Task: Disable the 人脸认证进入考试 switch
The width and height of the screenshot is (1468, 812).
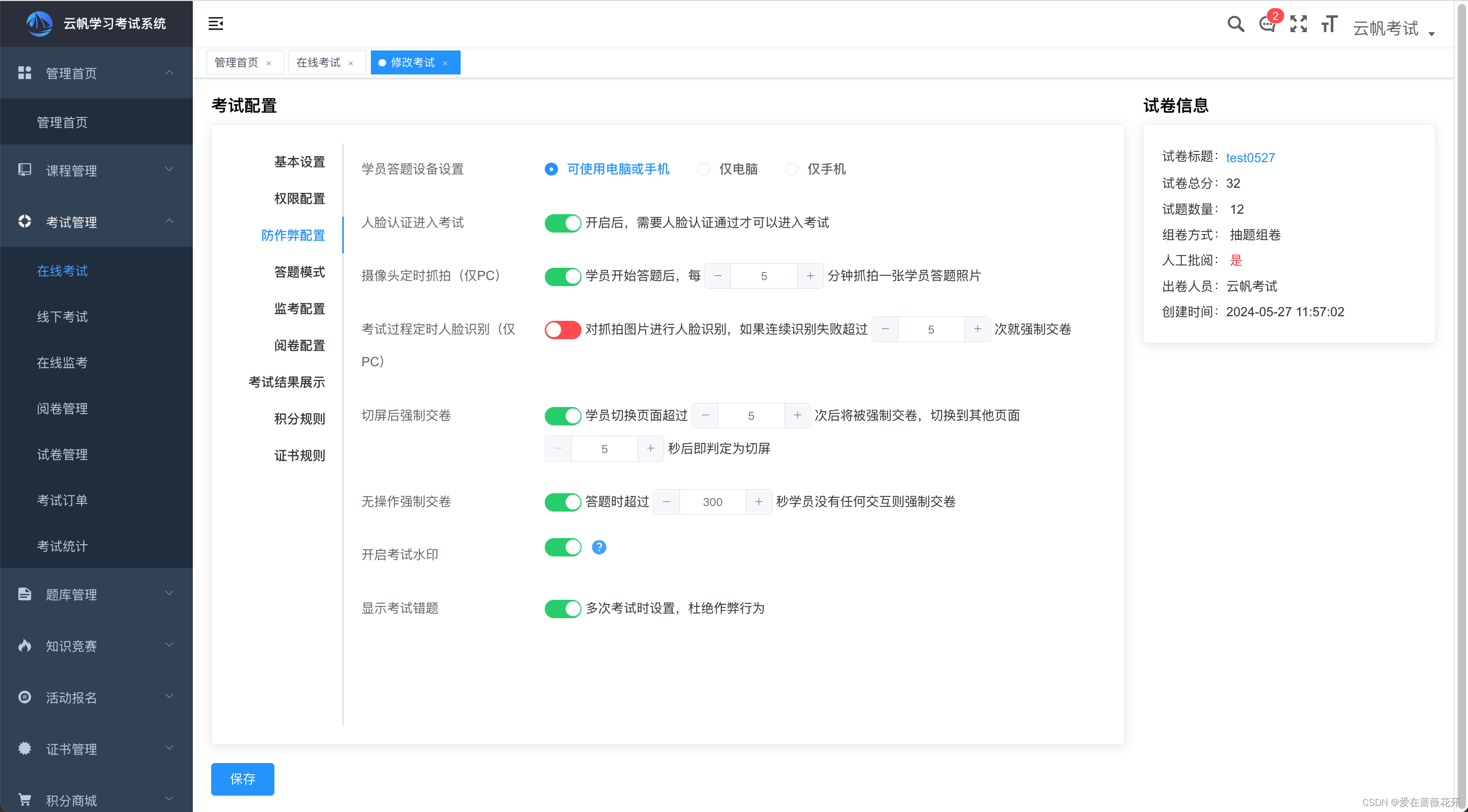Action: 563,223
